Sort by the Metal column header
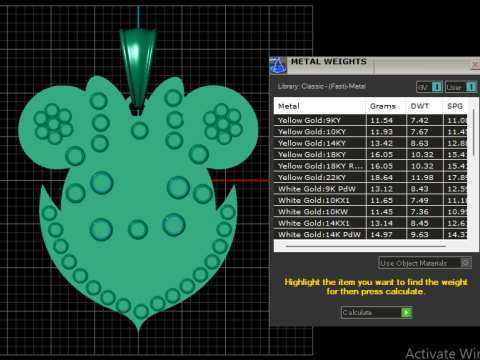 [319, 106]
